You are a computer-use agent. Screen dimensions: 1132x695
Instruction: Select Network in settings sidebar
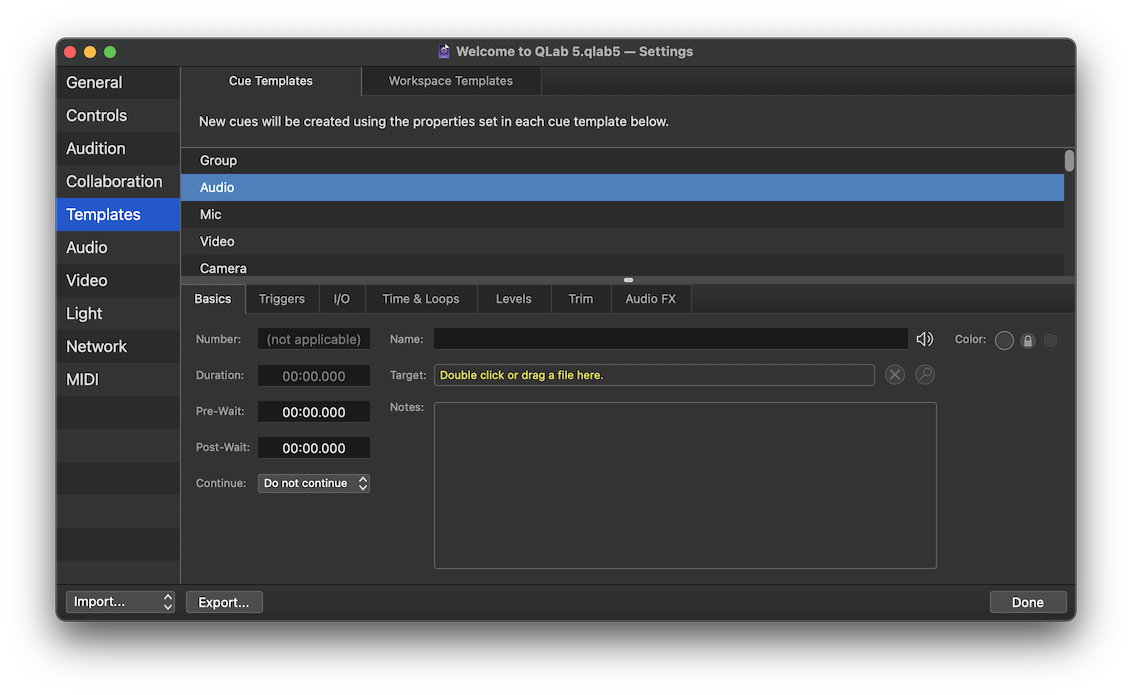click(118, 346)
